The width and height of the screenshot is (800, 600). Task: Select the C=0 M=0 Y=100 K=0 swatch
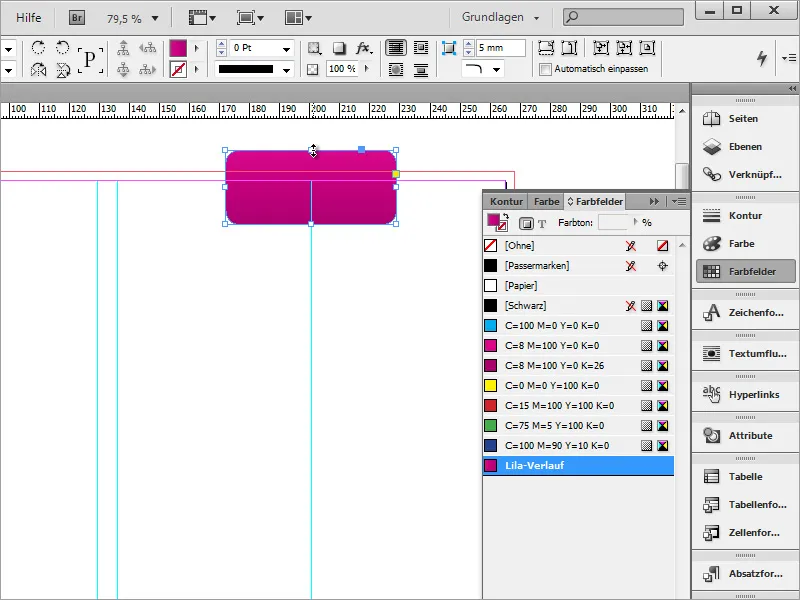point(578,386)
